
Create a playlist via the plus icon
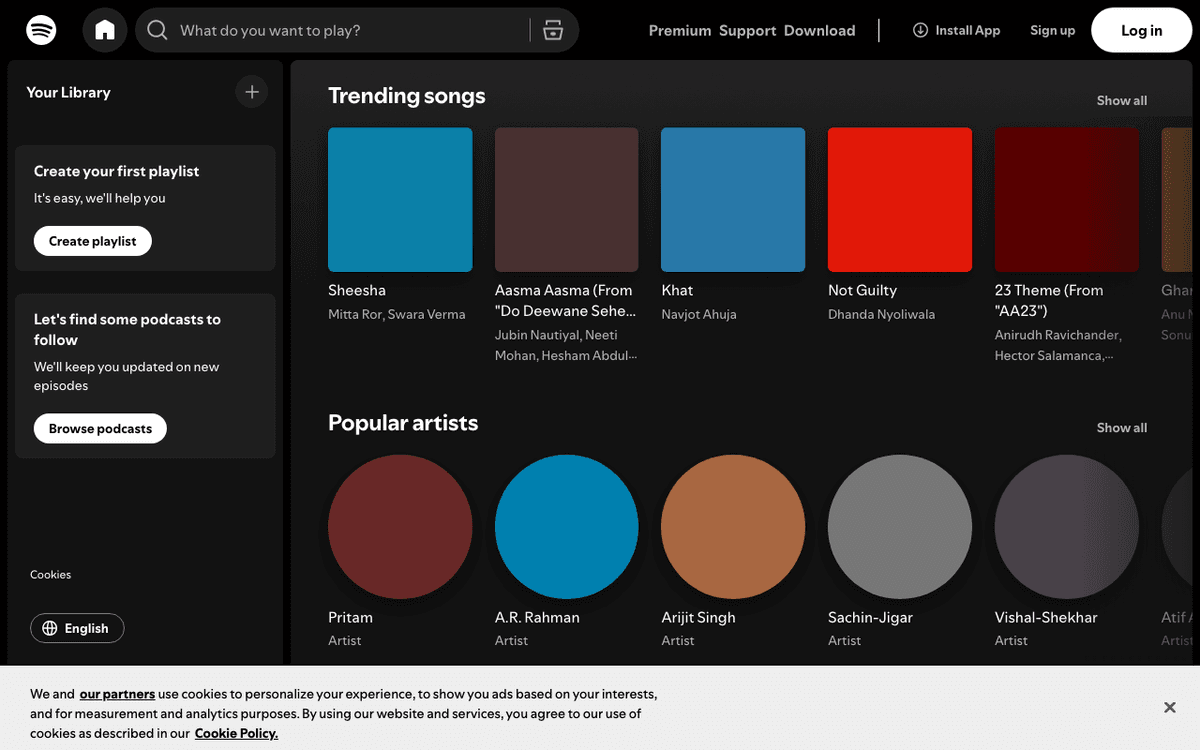tap(252, 91)
